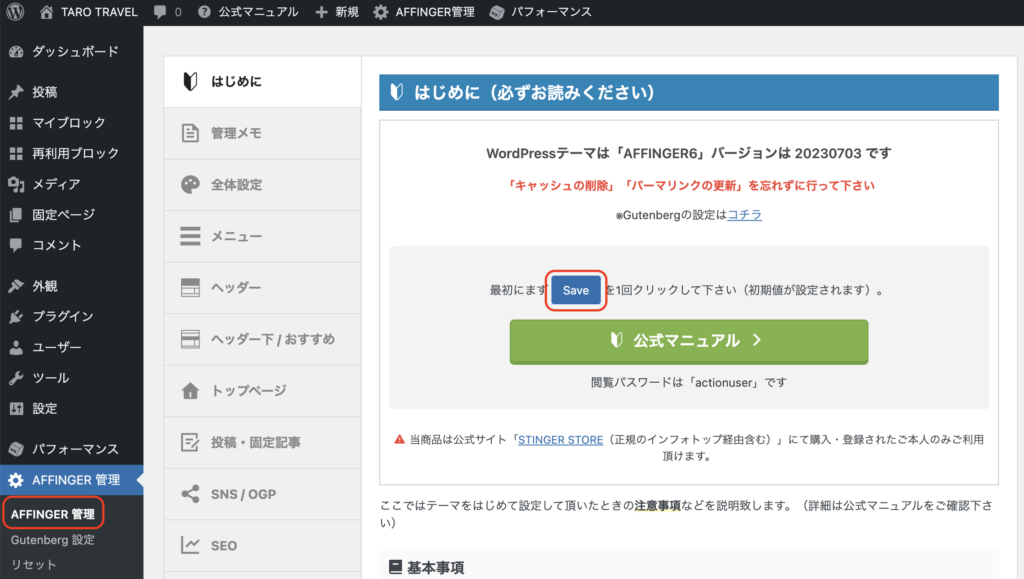Viewport: 1024px width, 579px height.
Task: Click the パフォーマンス cube icon in sidebar
Action: 16,449
